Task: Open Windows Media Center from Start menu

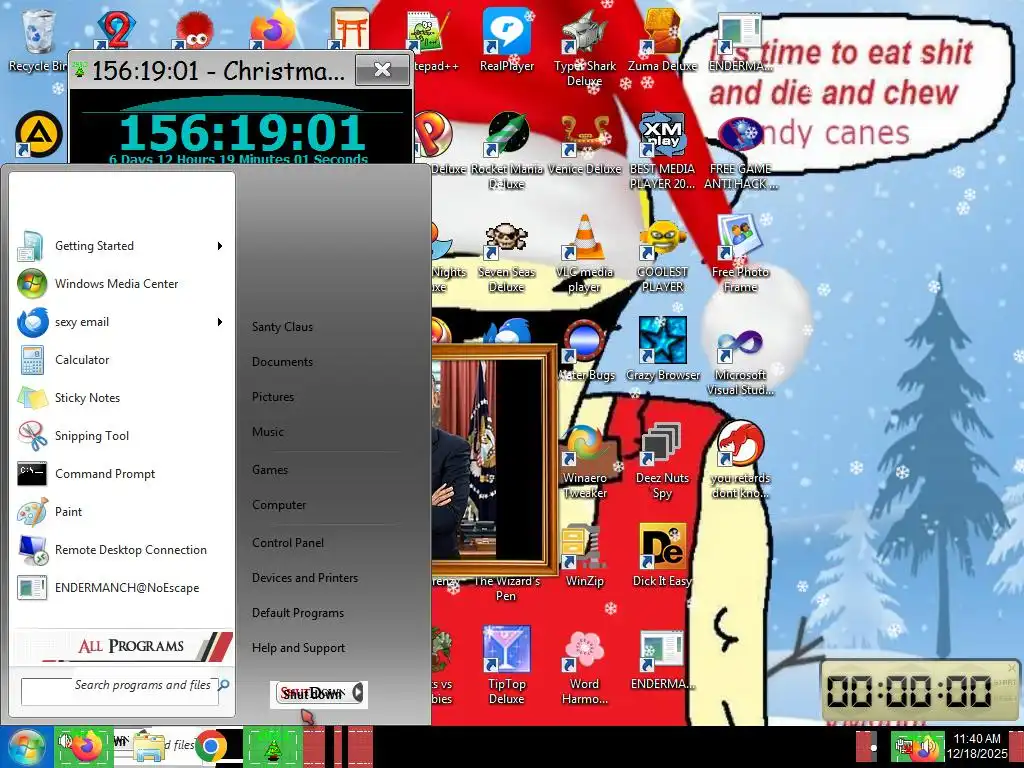Action: (121, 284)
